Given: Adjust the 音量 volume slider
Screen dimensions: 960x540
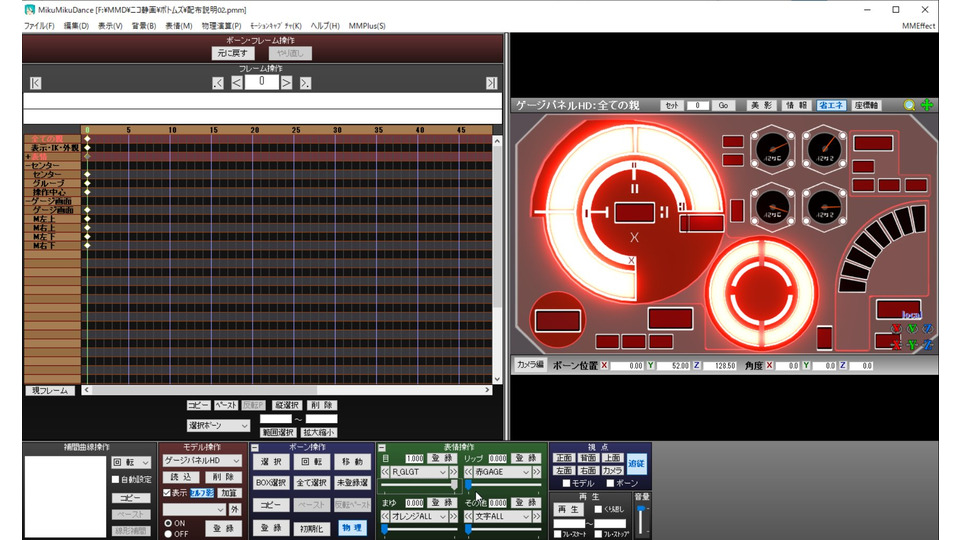Looking at the screenshot, I should pyautogui.click(x=641, y=509).
